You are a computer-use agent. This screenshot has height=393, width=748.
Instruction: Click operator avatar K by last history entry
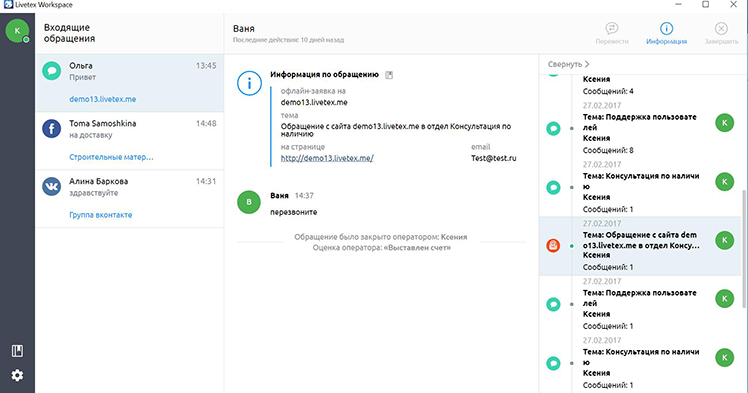[x=725, y=358]
